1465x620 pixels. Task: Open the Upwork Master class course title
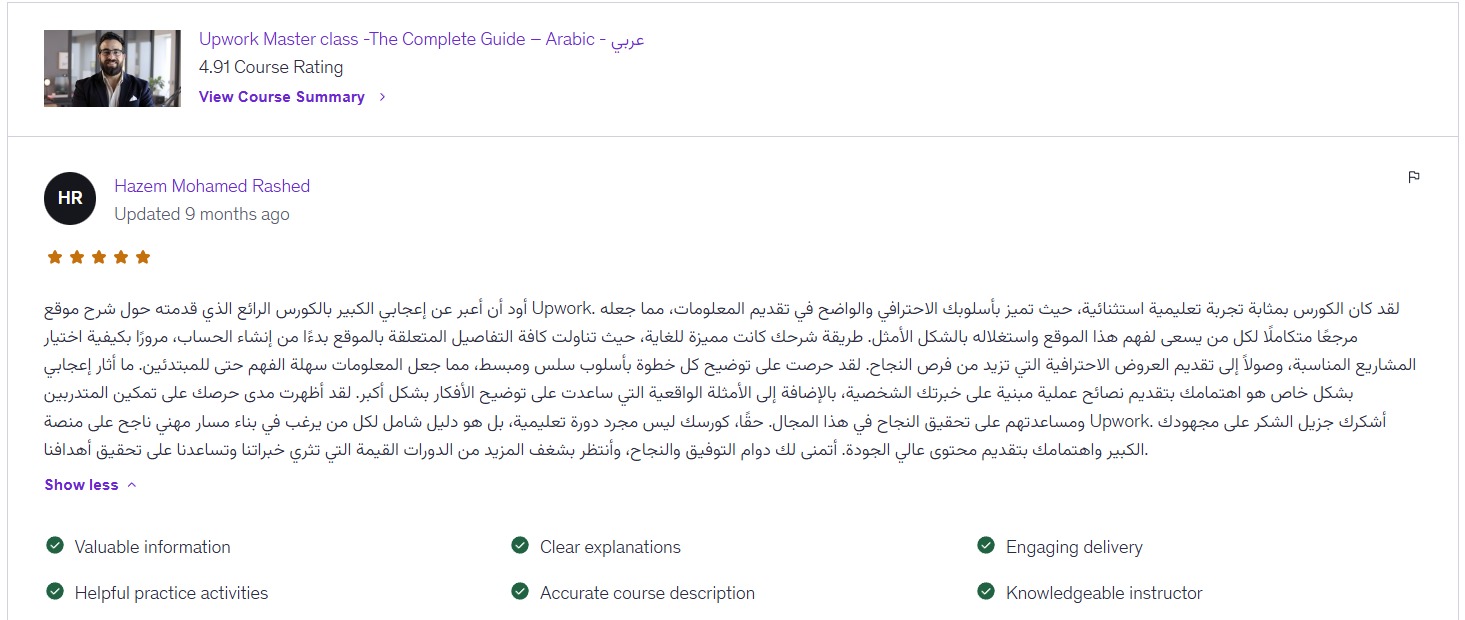421,40
